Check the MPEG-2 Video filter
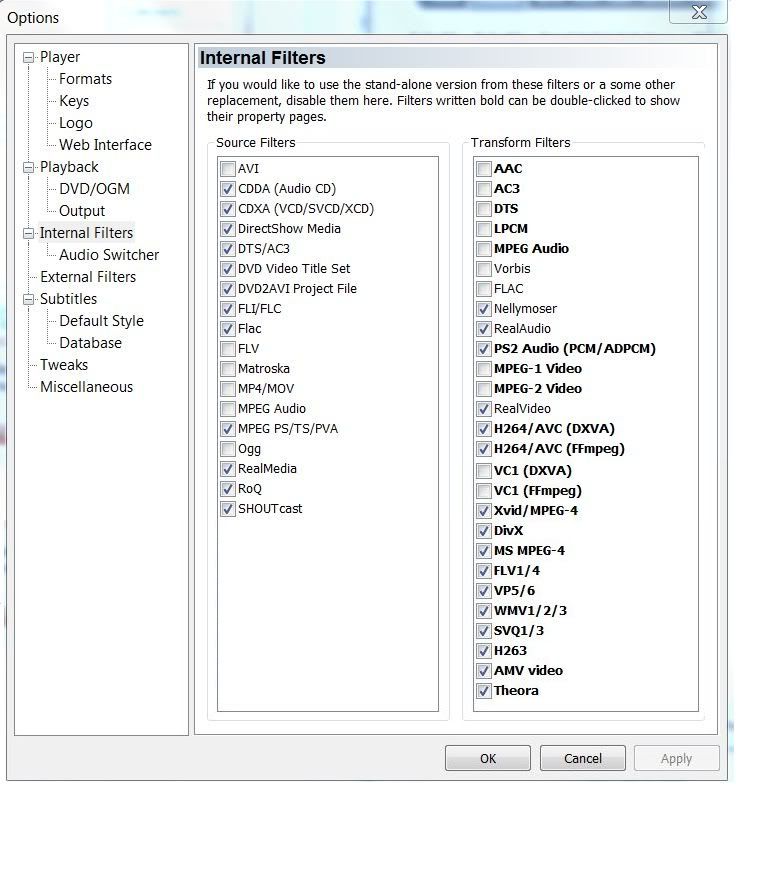The width and height of the screenshot is (777, 873). click(x=484, y=389)
